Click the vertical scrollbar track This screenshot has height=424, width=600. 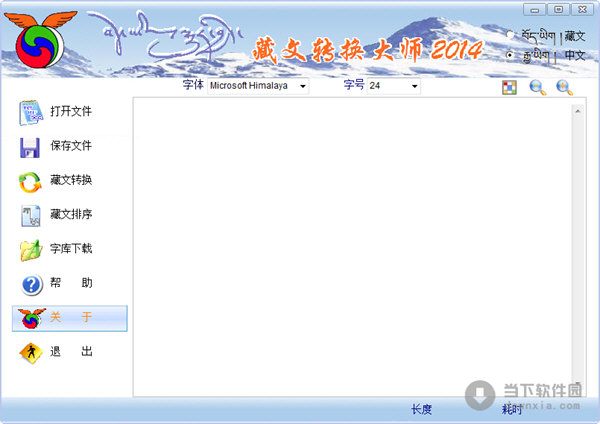point(577,249)
